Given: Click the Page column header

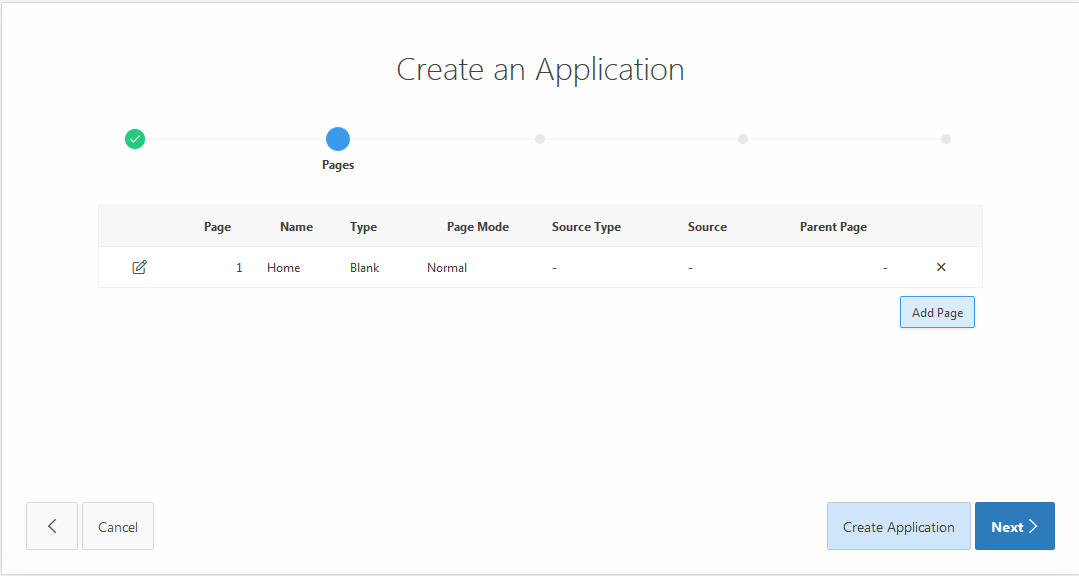Looking at the screenshot, I should 217,226.
